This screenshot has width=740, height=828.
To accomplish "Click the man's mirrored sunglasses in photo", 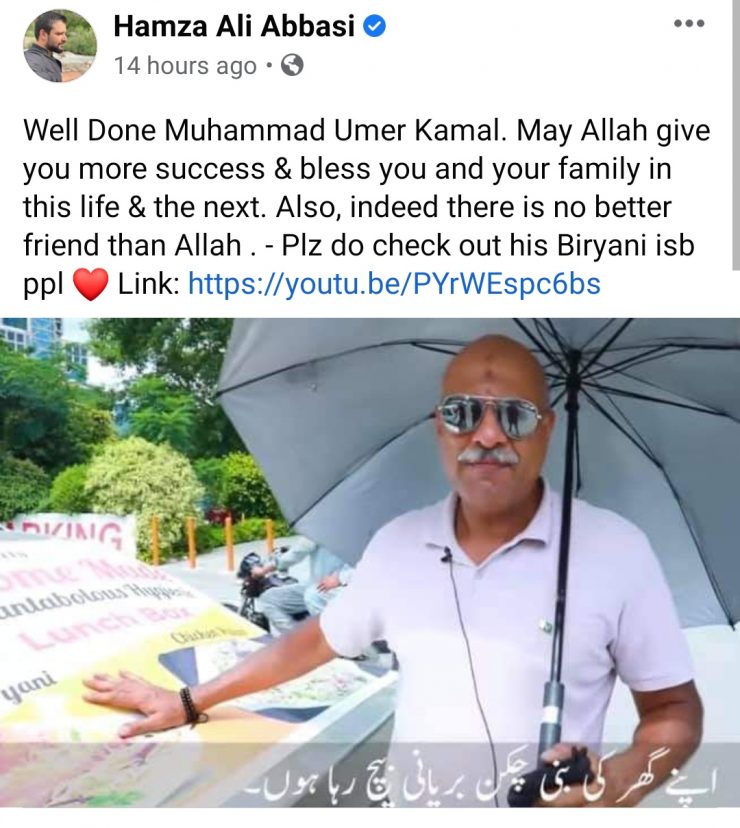I will pos(489,415).
